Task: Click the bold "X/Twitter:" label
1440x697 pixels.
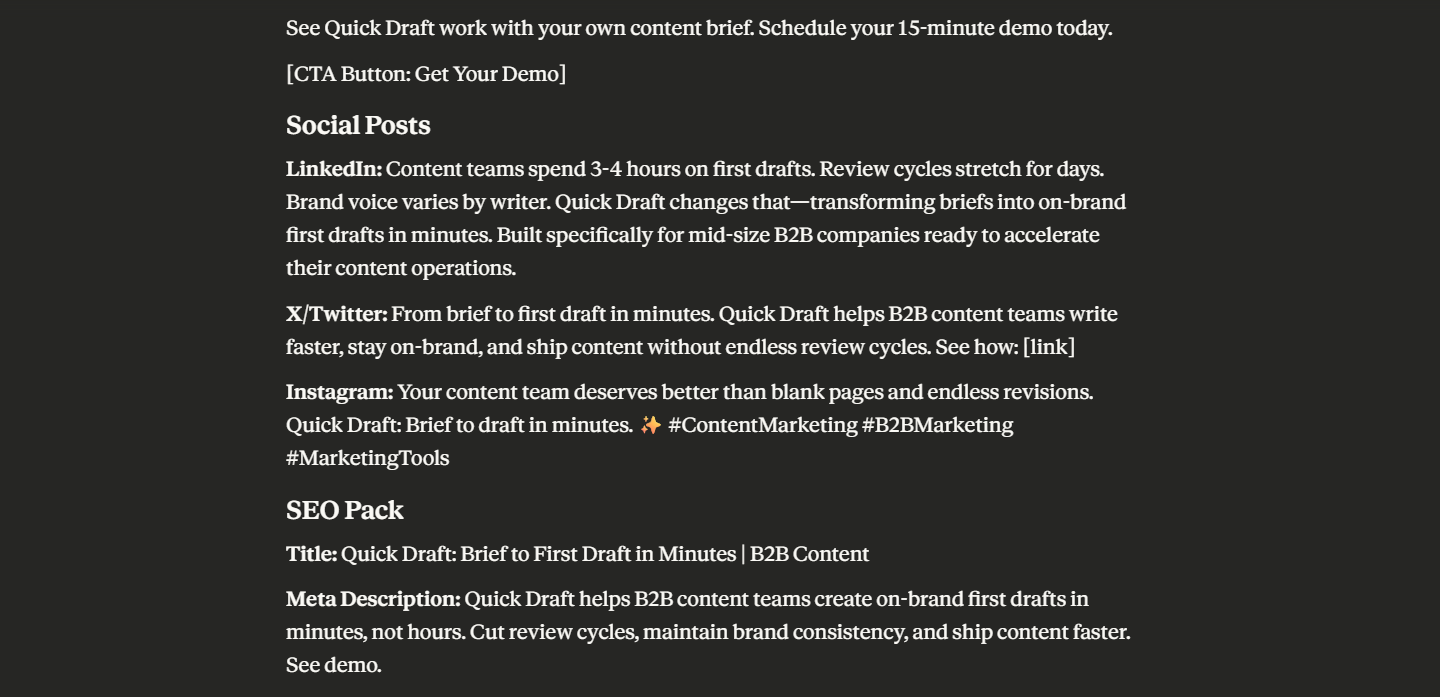Action: pos(336,314)
